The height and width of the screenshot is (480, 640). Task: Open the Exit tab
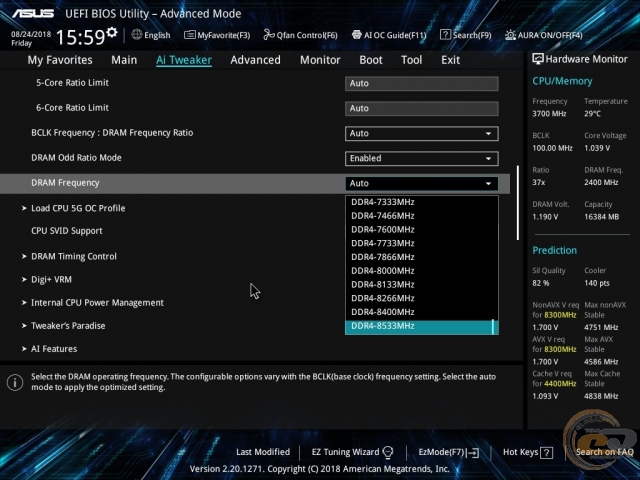[x=450, y=60]
